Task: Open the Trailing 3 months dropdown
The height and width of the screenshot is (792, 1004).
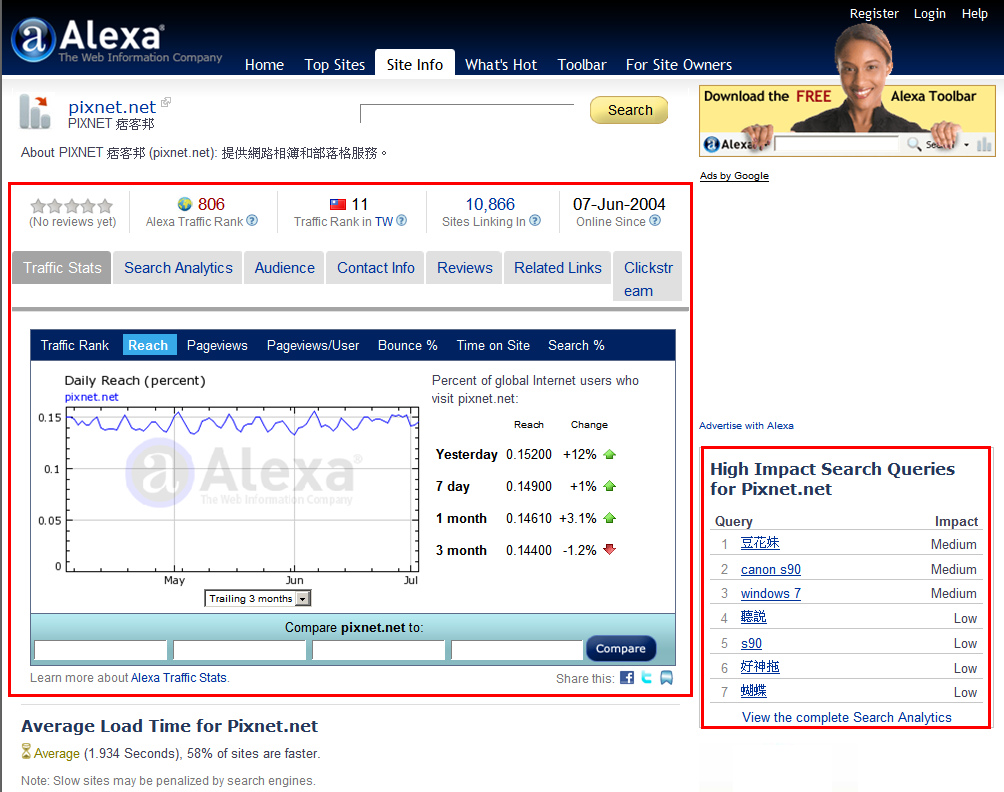Action: [257, 599]
